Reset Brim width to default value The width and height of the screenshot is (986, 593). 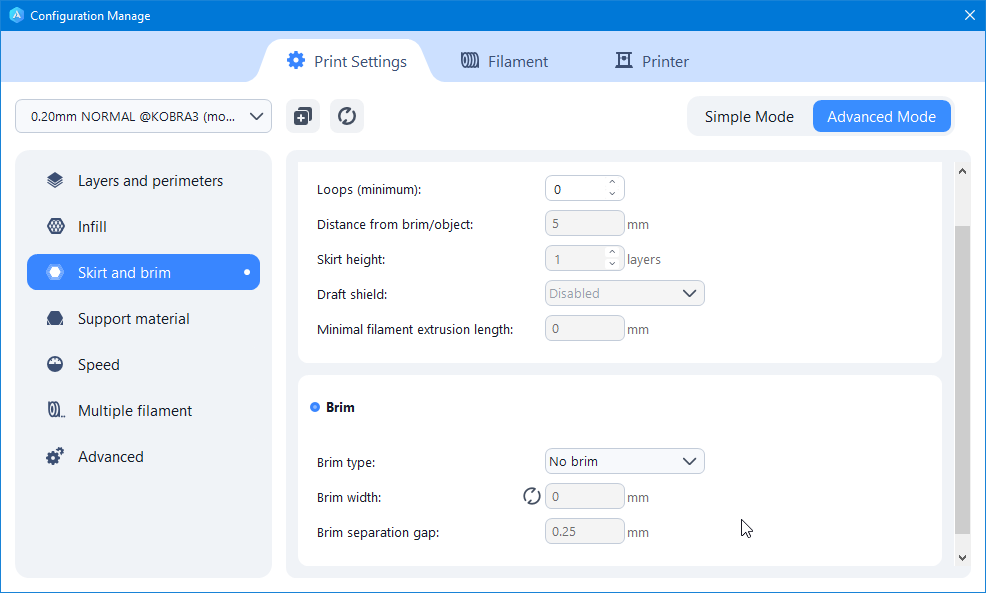coord(531,496)
